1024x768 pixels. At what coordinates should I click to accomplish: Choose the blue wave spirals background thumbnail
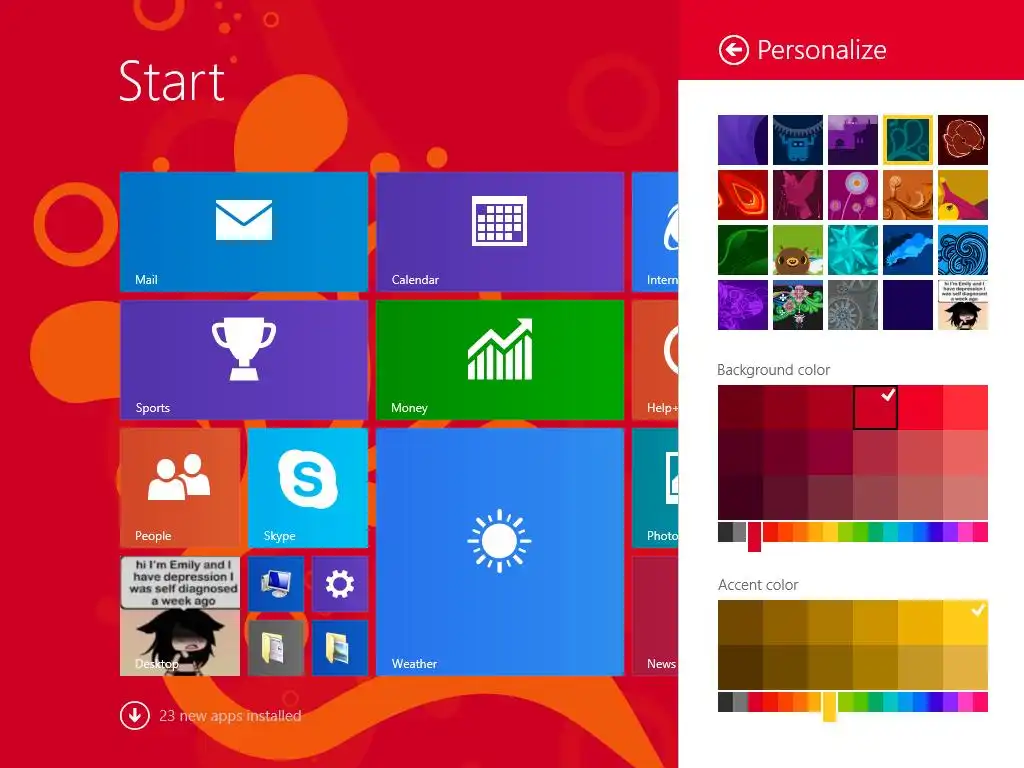(963, 250)
